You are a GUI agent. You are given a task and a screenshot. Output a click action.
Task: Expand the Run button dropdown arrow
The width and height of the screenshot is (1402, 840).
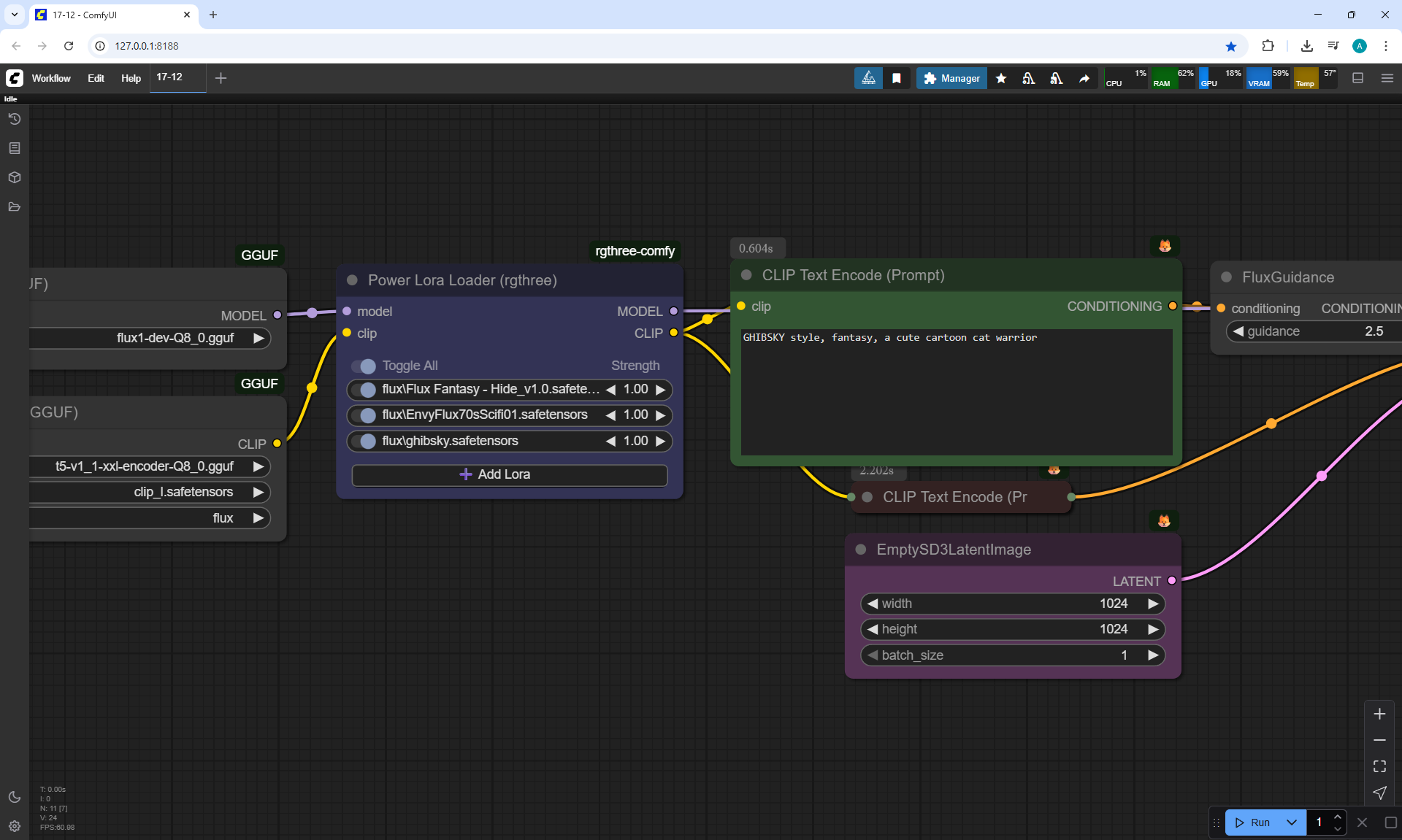click(x=1292, y=822)
